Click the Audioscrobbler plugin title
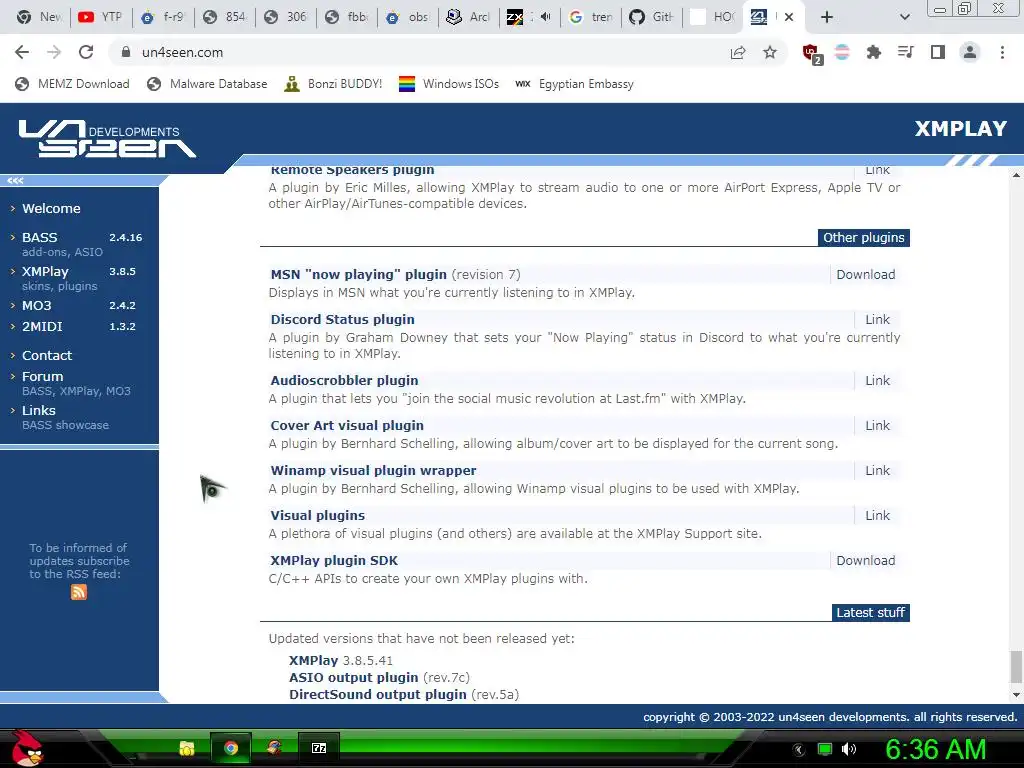The width and height of the screenshot is (1024, 768). tap(344, 380)
